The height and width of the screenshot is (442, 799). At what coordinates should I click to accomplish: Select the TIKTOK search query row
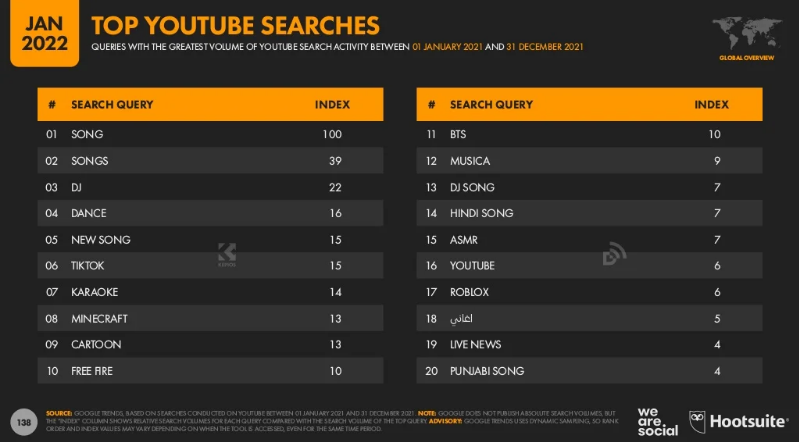210,265
